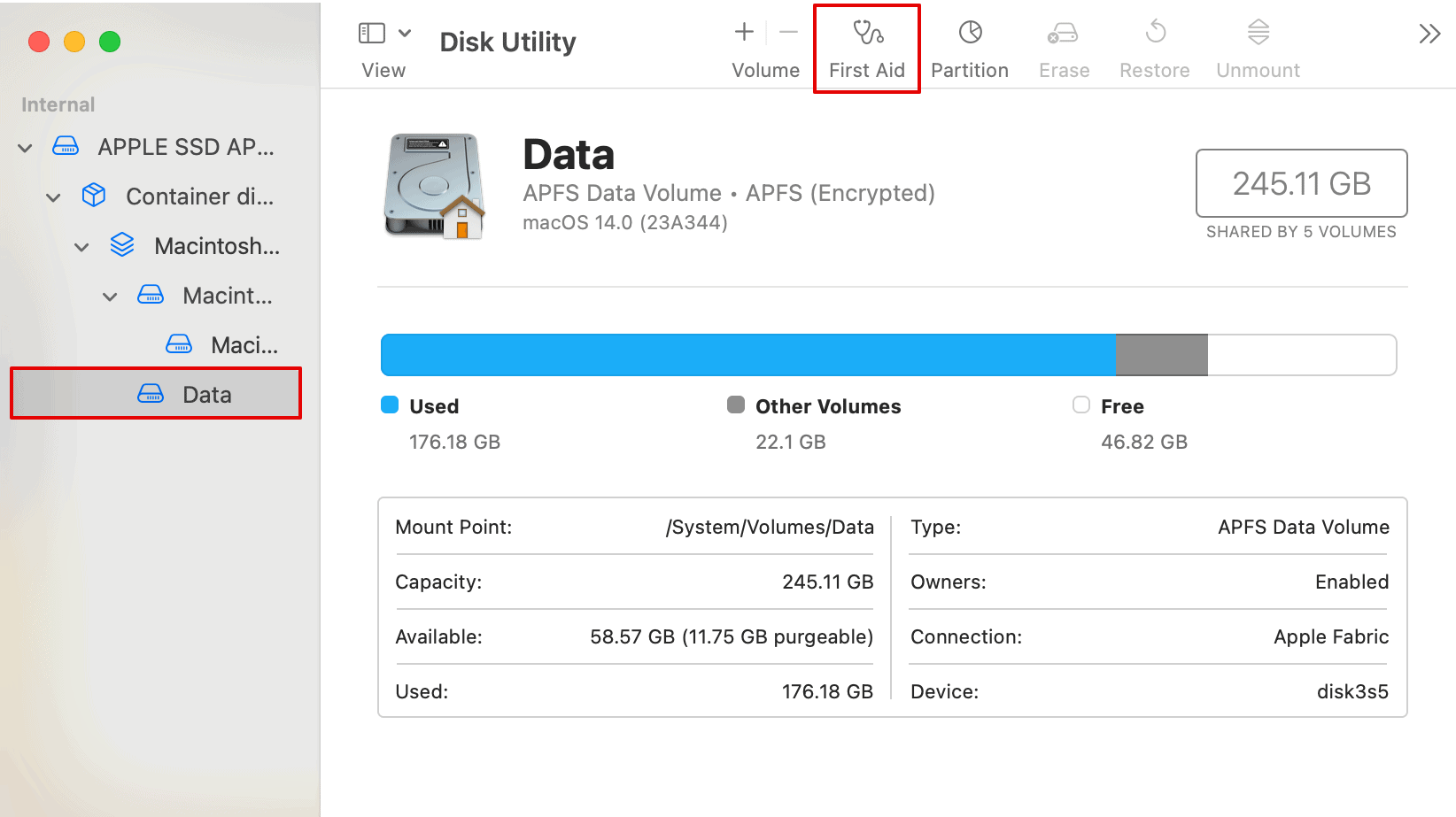This screenshot has height=817, width=1456.
Task: Select the Data volume in sidebar
Action: coord(206,395)
